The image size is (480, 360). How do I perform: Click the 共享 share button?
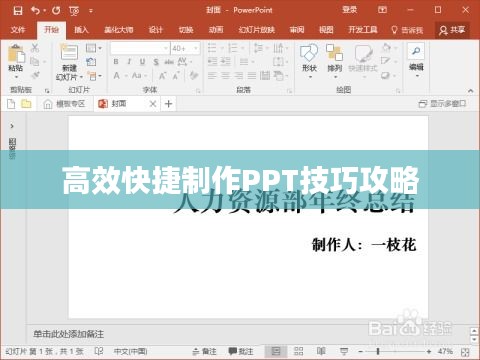452,30
